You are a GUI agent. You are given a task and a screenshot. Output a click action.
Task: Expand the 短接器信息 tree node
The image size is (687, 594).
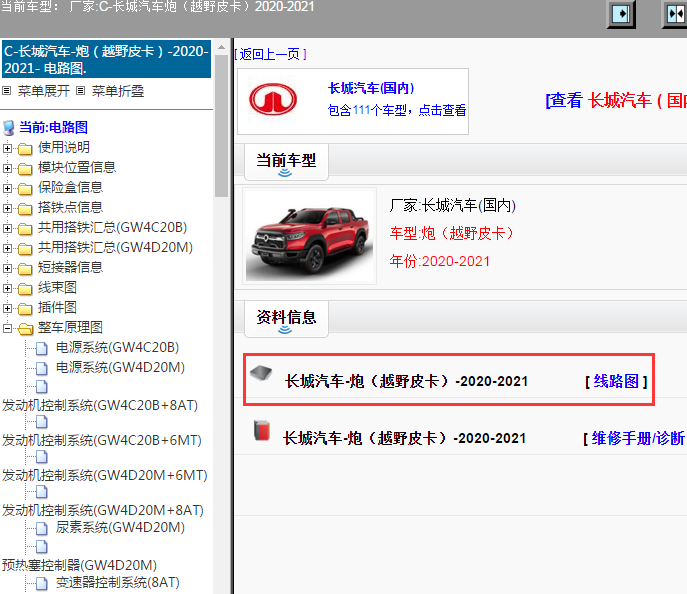tap(7, 268)
